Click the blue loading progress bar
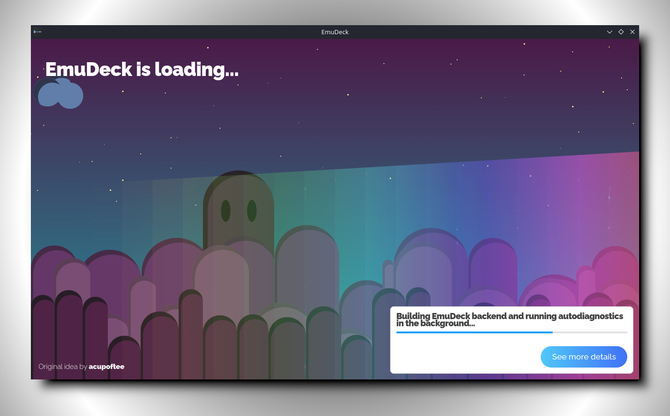This screenshot has height=416, width=670. [511, 332]
